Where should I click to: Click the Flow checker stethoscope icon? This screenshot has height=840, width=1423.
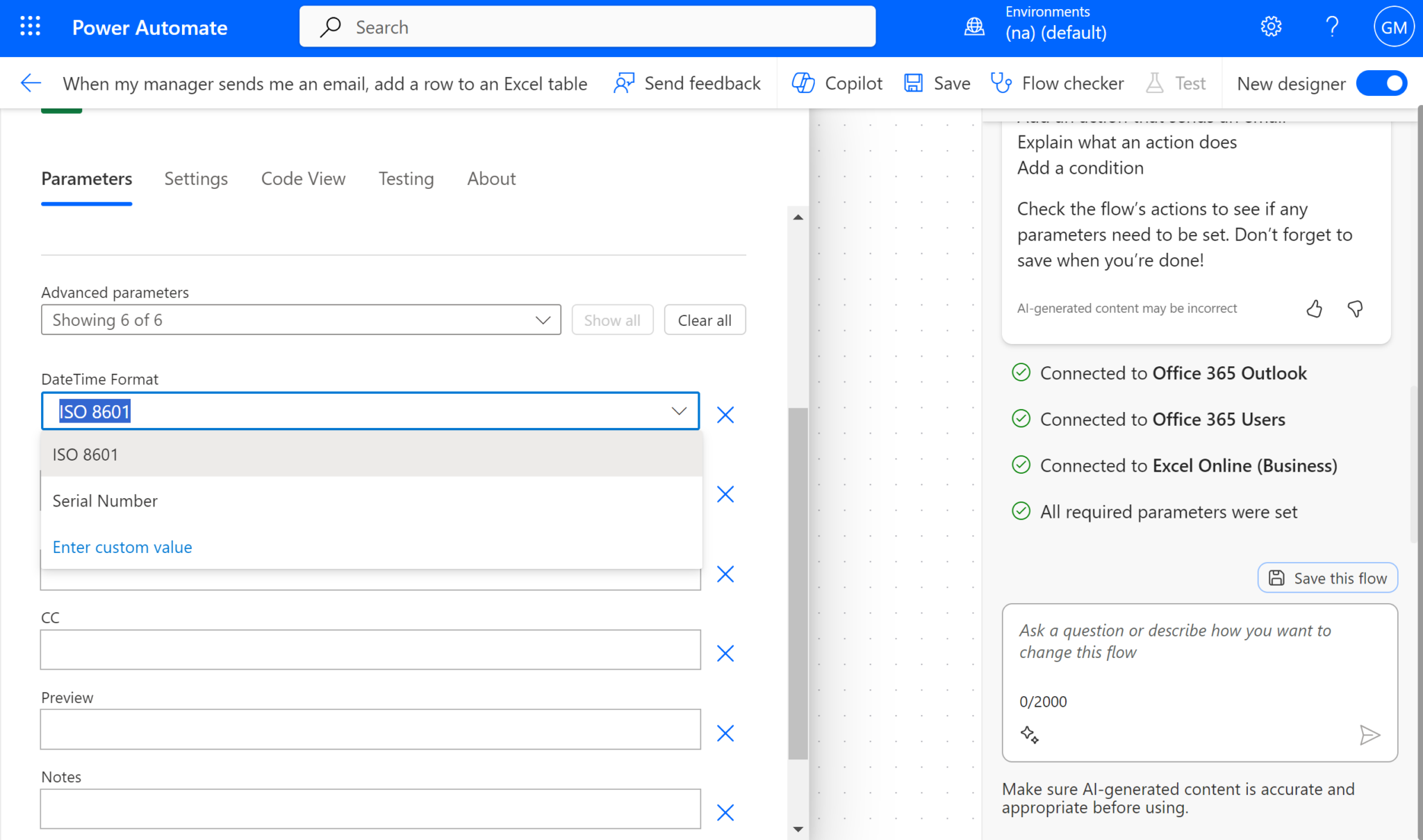1001,83
